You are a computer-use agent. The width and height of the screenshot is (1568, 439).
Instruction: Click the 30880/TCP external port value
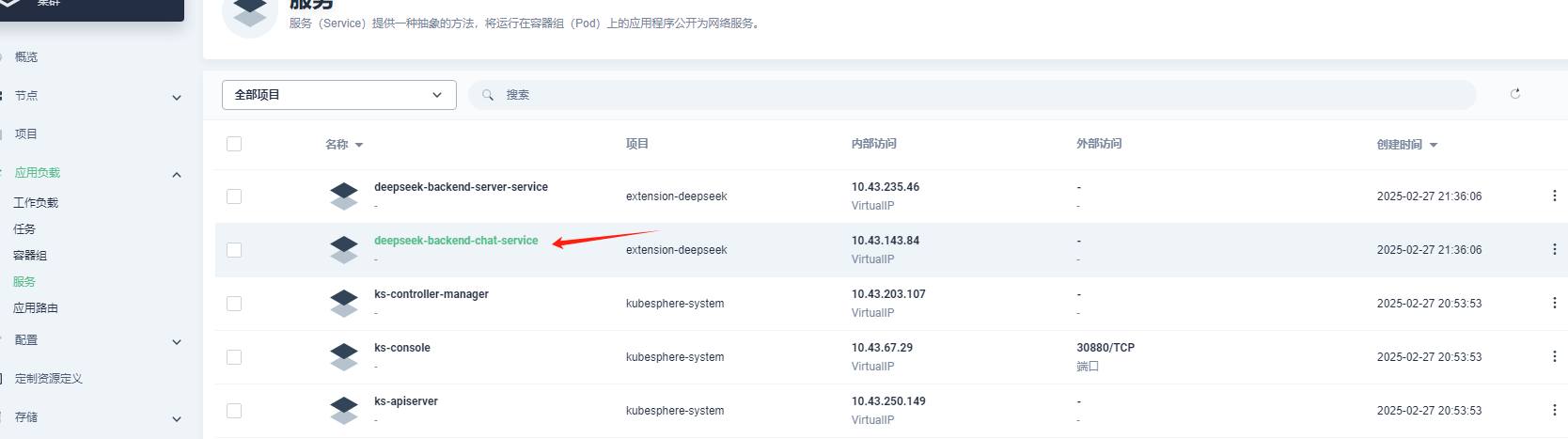click(x=1105, y=348)
